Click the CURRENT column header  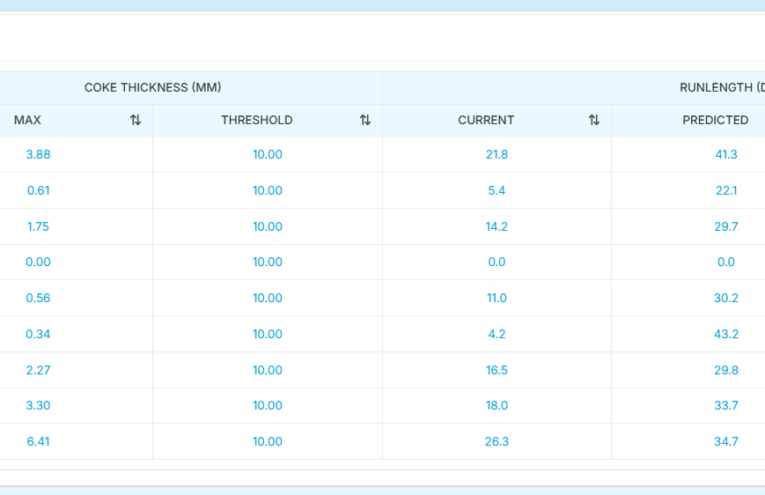(x=486, y=120)
